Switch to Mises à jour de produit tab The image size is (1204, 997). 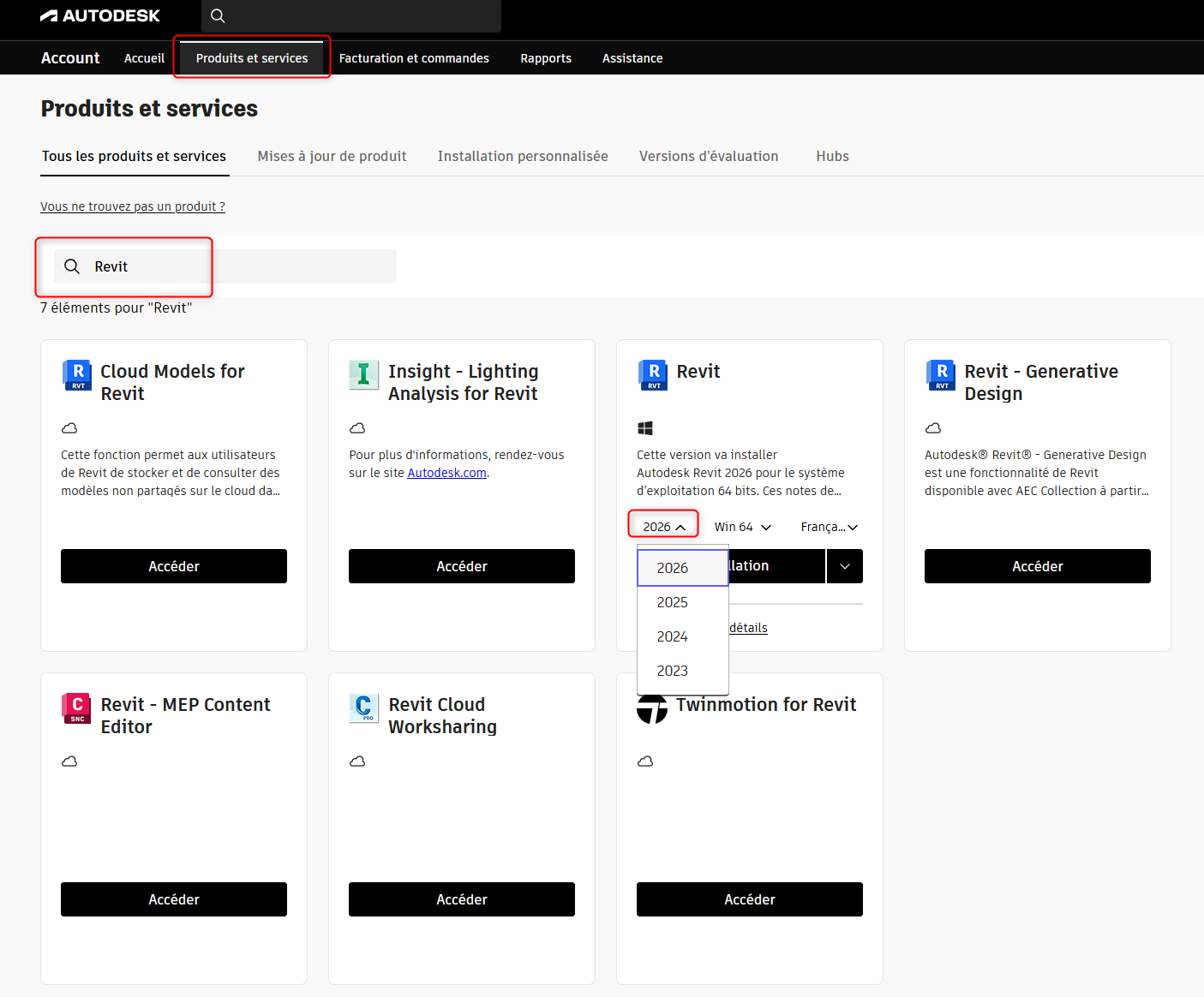pyautogui.click(x=332, y=156)
